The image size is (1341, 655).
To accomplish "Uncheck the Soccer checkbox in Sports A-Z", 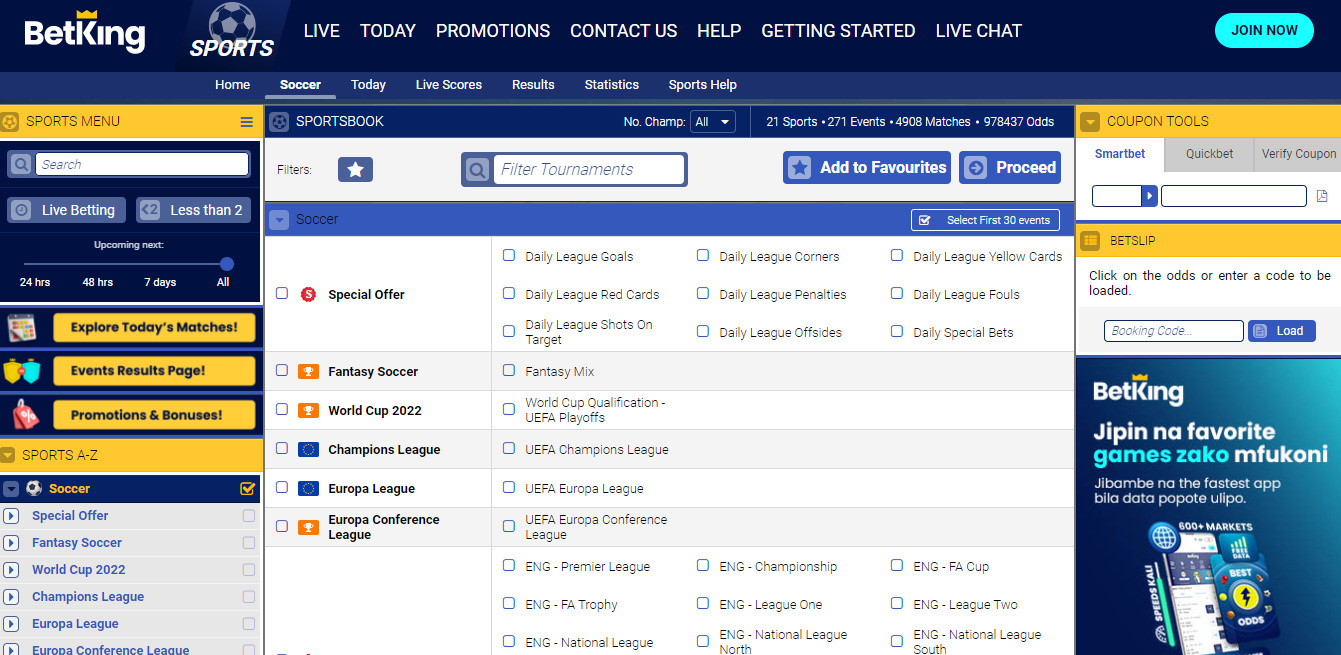I will [248, 489].
